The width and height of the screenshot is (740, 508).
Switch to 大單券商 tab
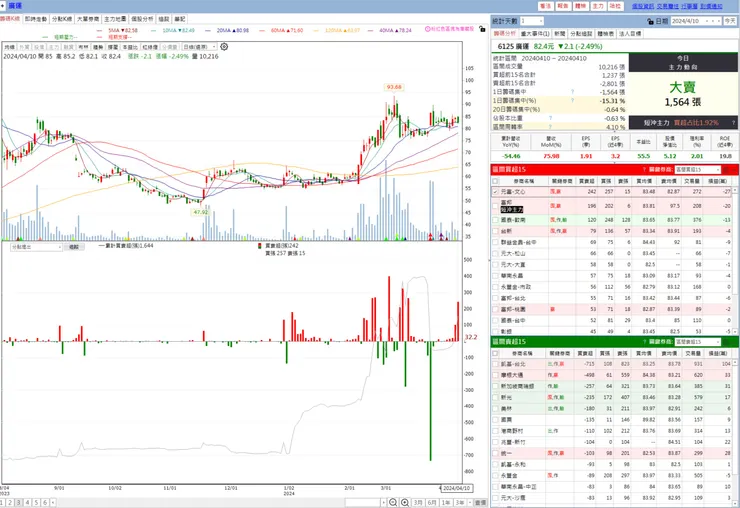[x=88, y=19]
